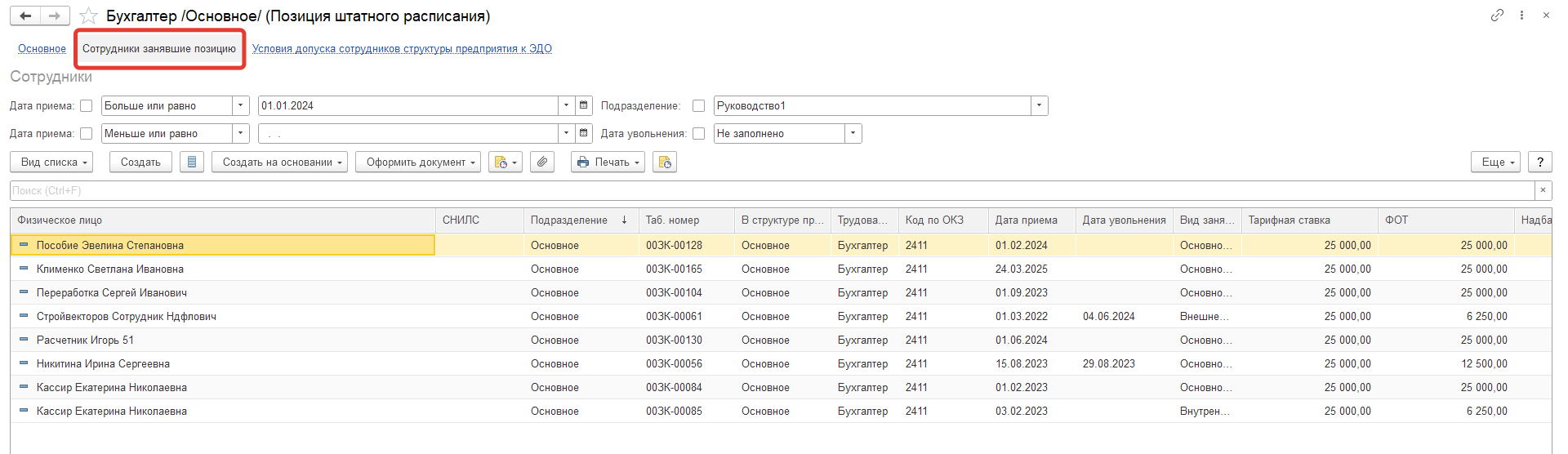
Task: Switch to the Основное tab
Action: 42,49
